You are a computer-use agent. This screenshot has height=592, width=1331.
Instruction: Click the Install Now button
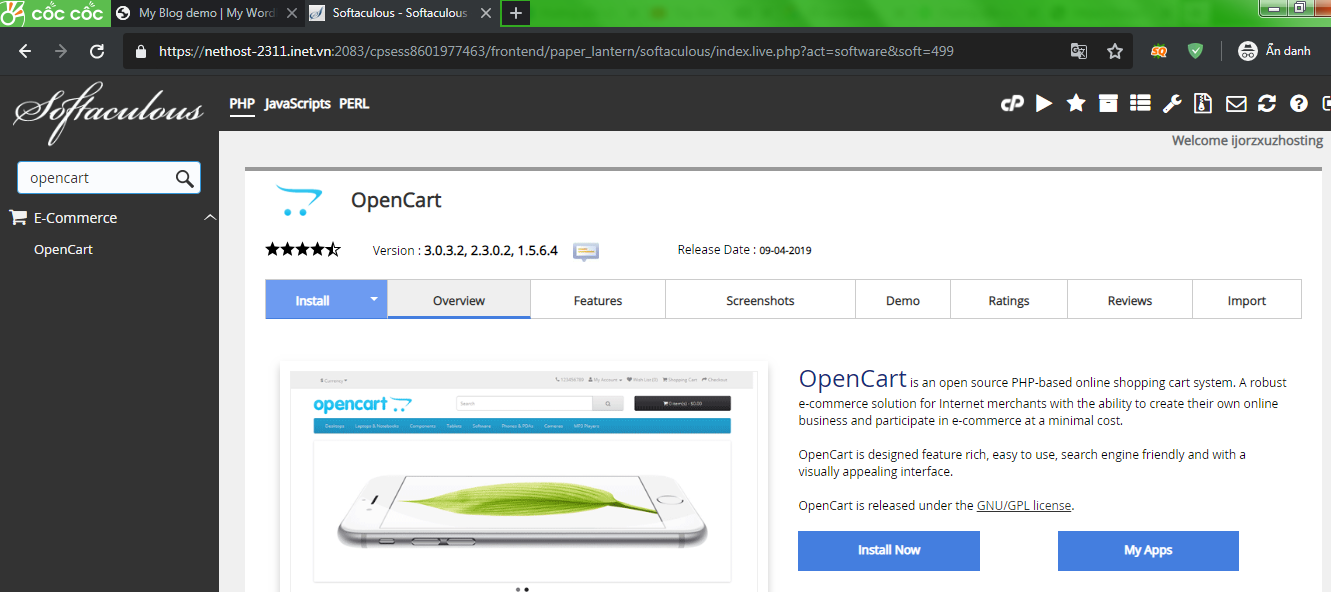tap(889, 550)
